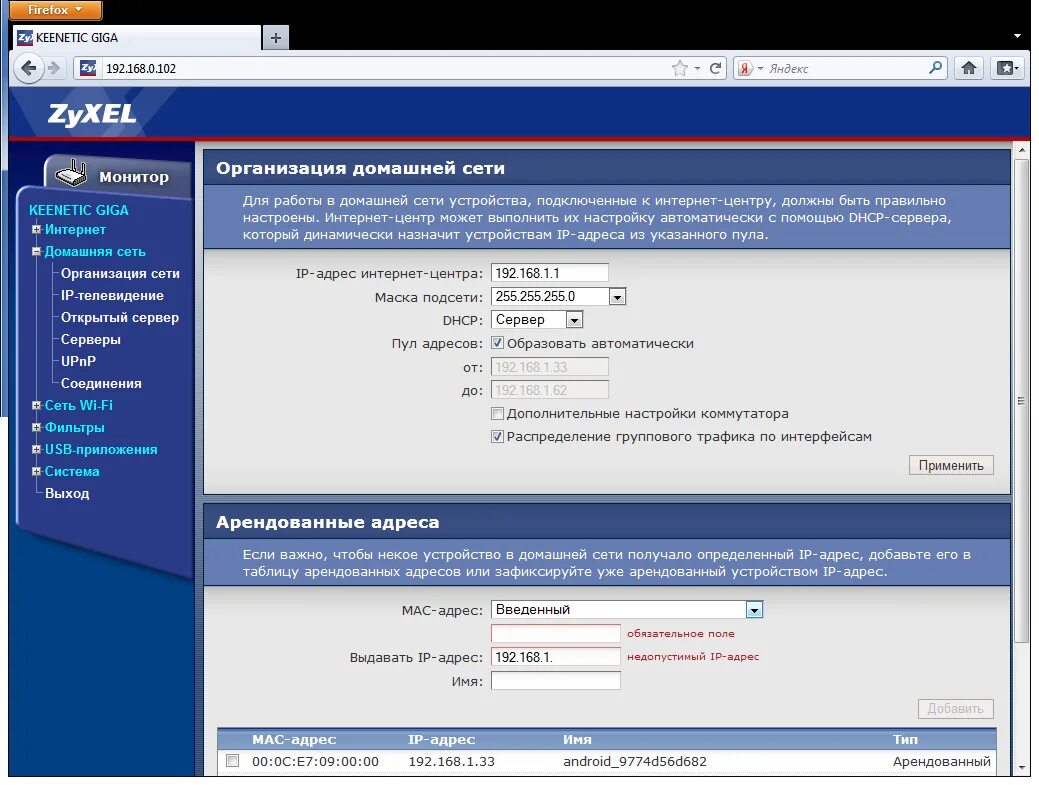Click the page vertical scrollbar thumb
The image size is (1039, 785).
click(1021, 401)
